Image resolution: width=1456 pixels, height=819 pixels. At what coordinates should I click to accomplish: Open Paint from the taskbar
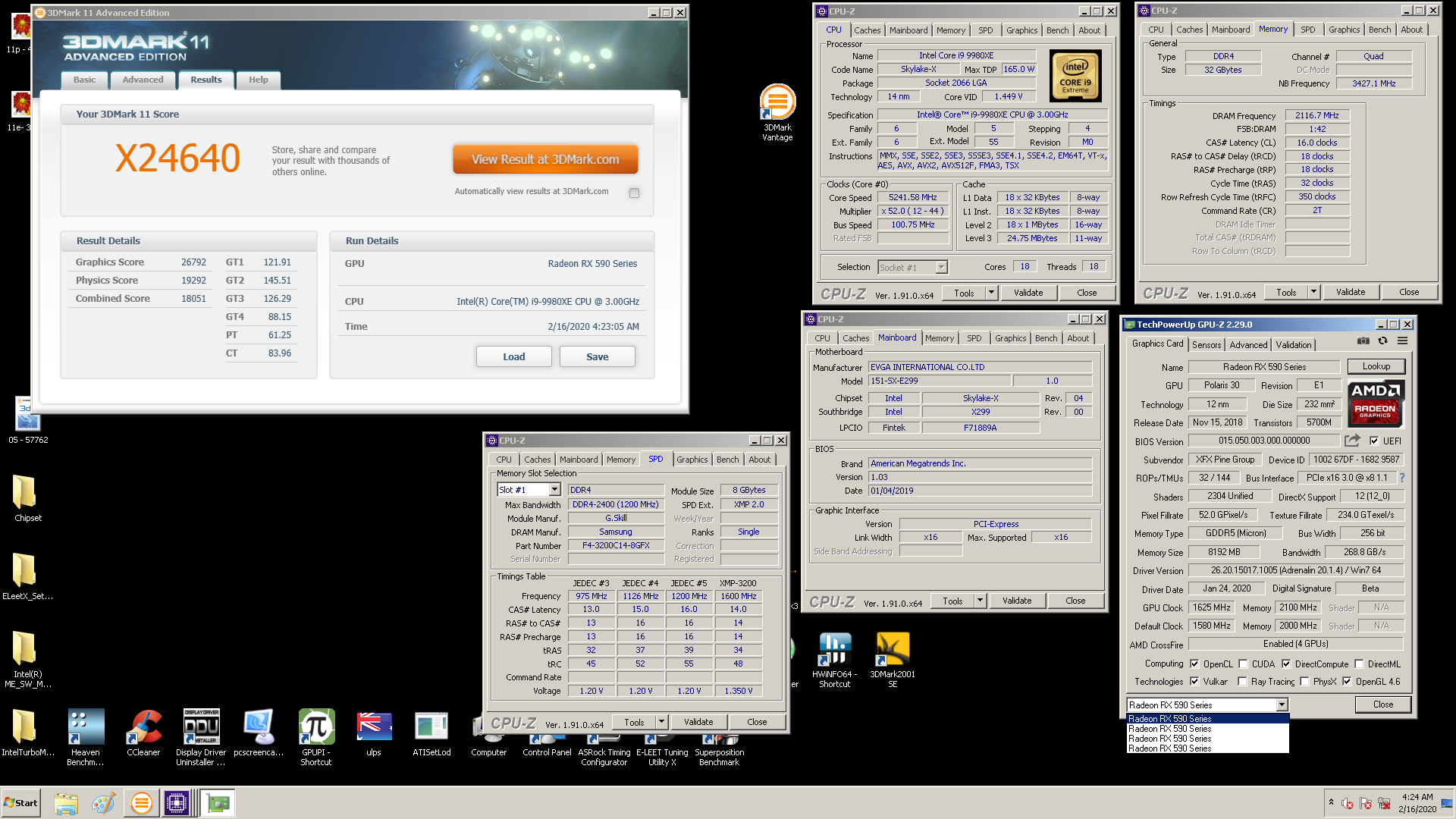pos(103,803)
